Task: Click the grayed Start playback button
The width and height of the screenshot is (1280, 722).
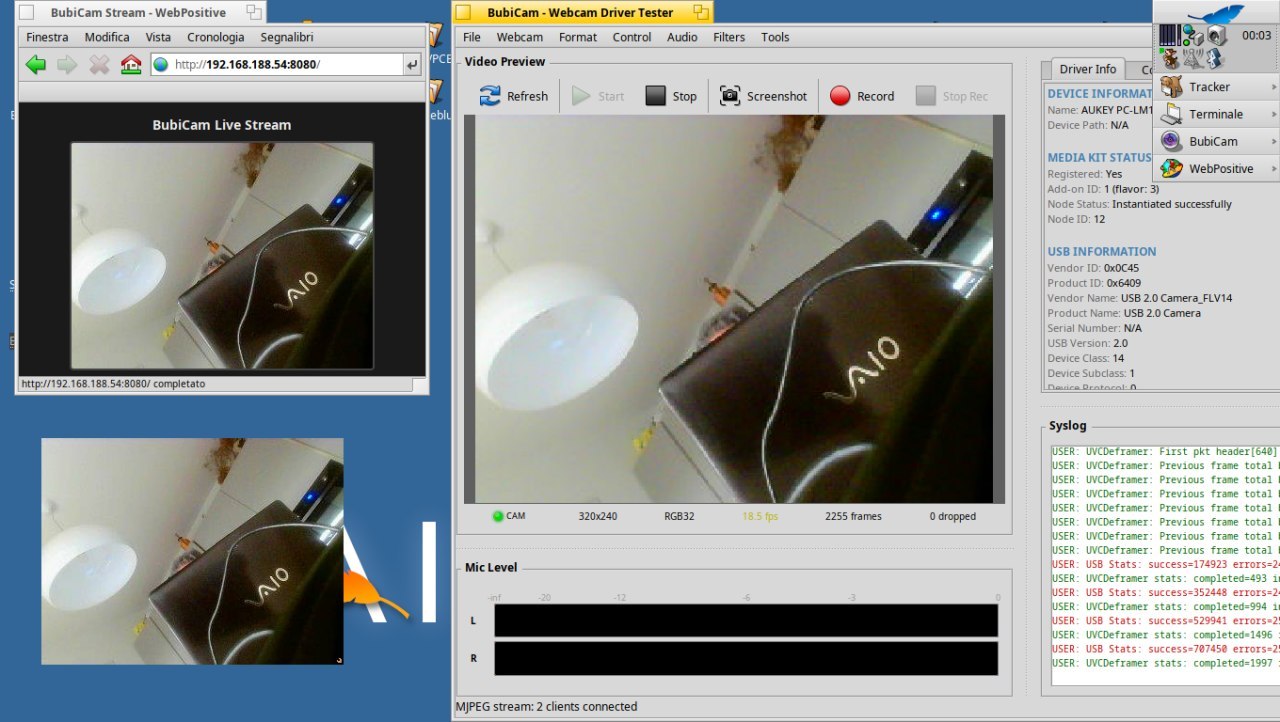Action: 598,96
